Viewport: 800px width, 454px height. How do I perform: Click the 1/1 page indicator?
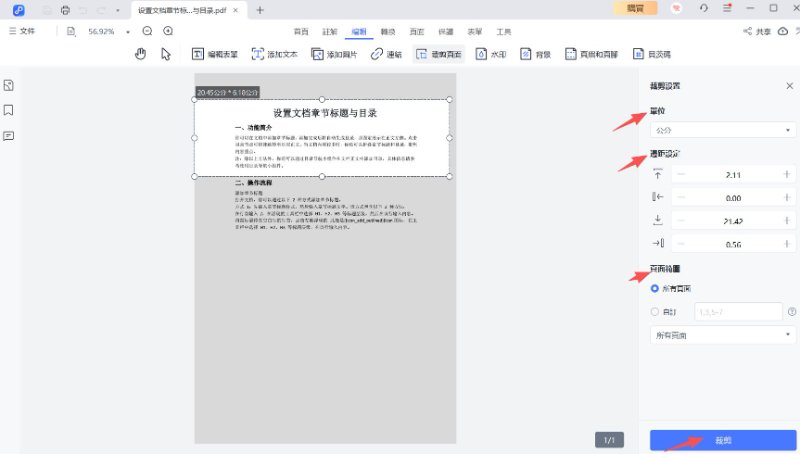click(x=609, y=440)
